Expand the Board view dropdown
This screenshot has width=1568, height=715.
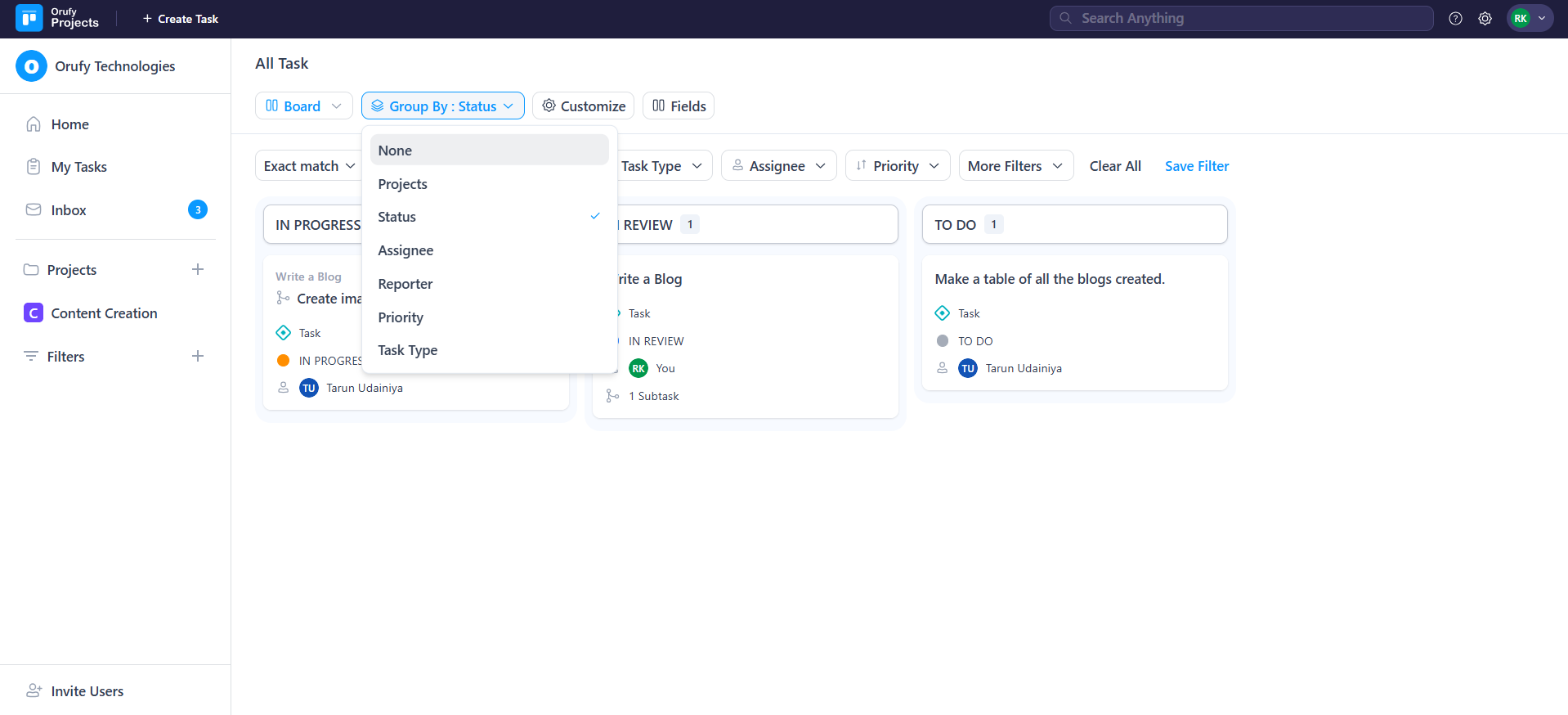click(x=303, y=106)
